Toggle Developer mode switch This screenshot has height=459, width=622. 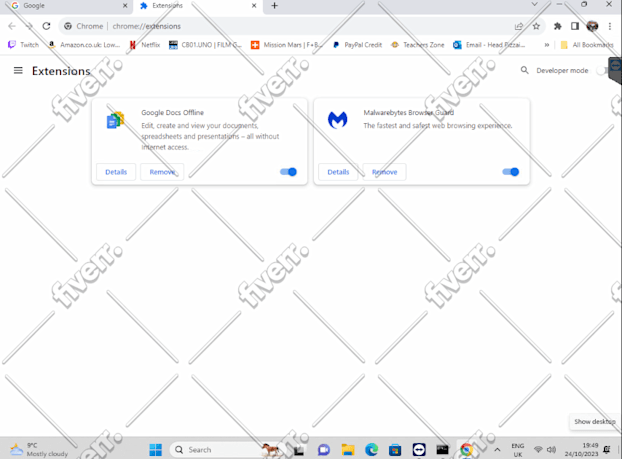tap(602, 71)
